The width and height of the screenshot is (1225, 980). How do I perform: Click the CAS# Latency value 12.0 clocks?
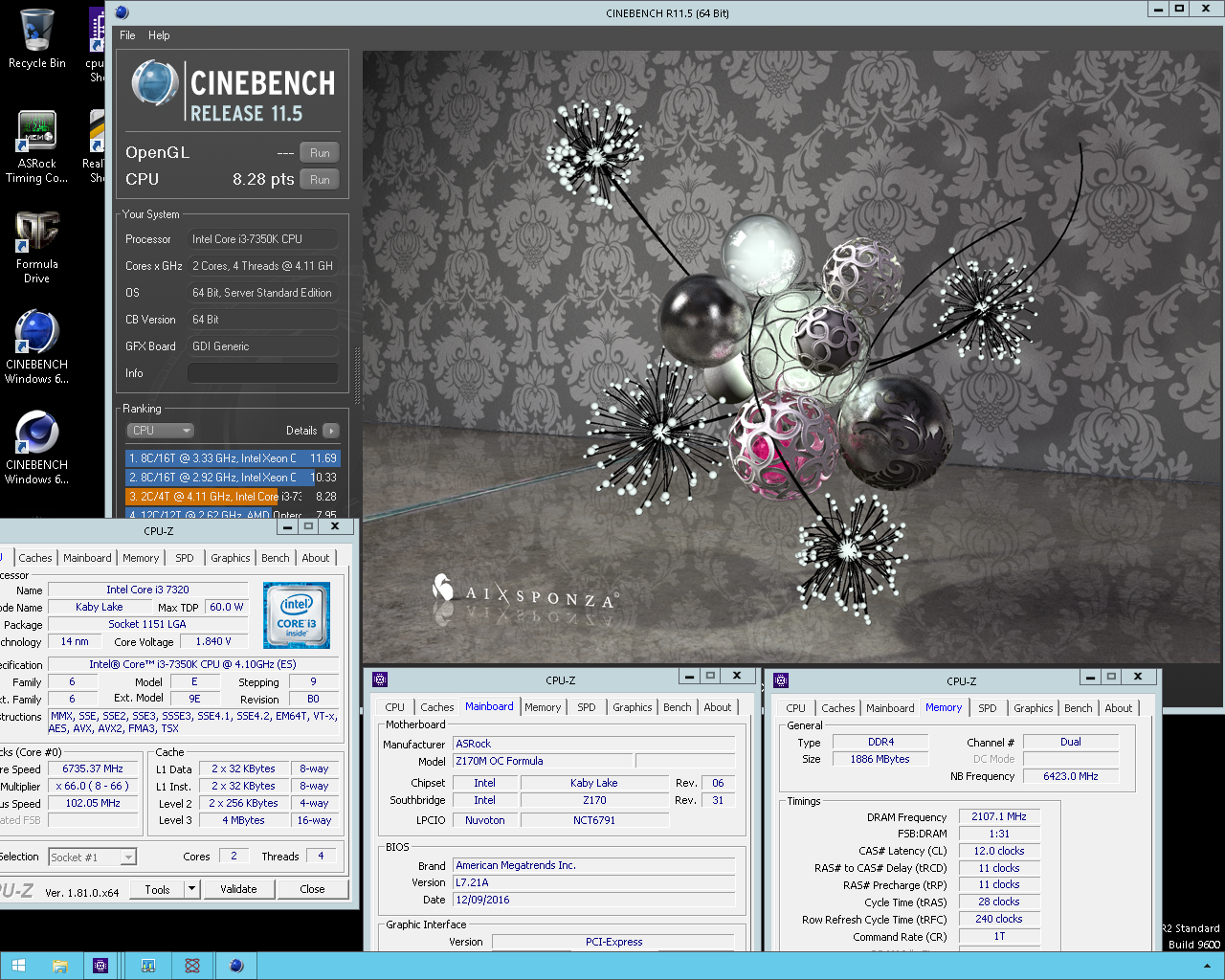point(998,851)
